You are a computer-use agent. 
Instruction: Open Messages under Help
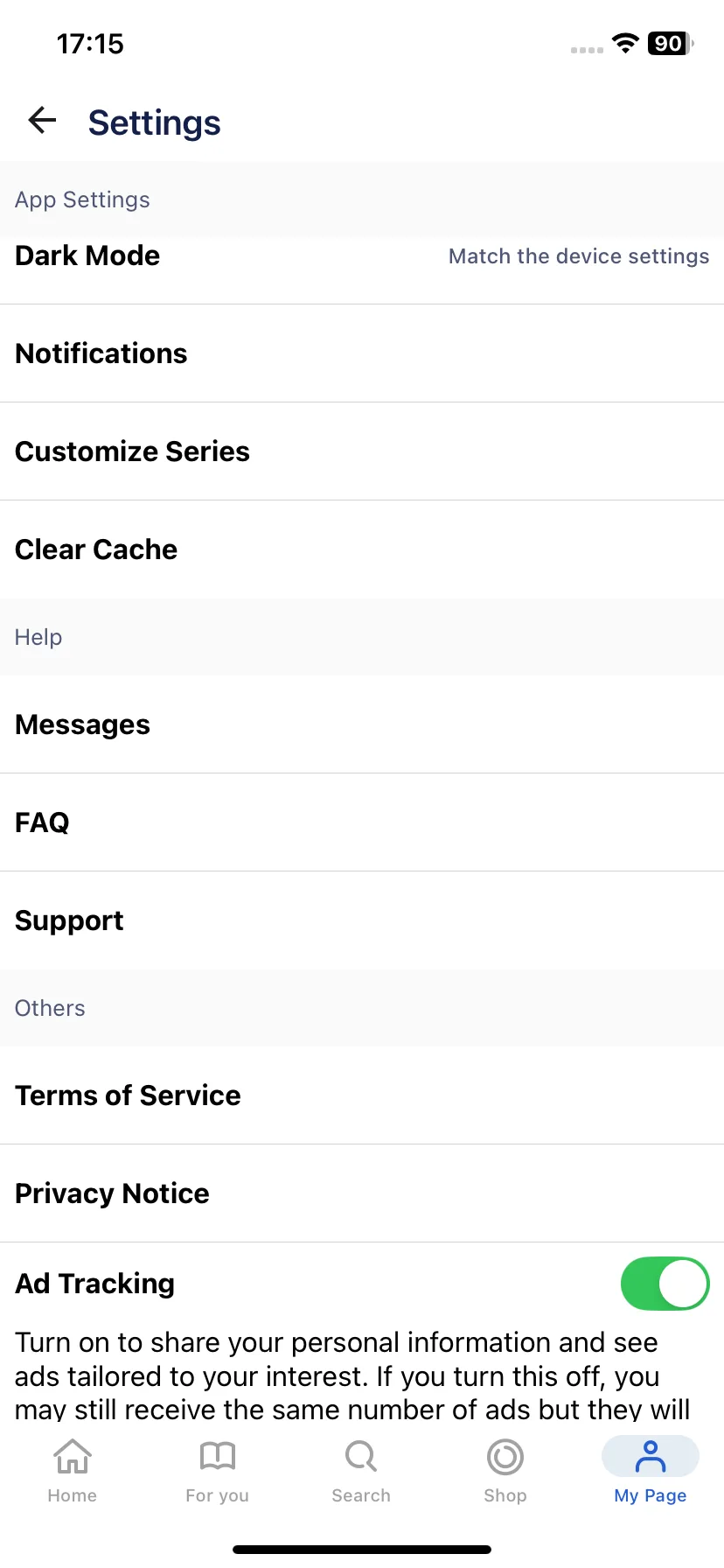point(362,724)
